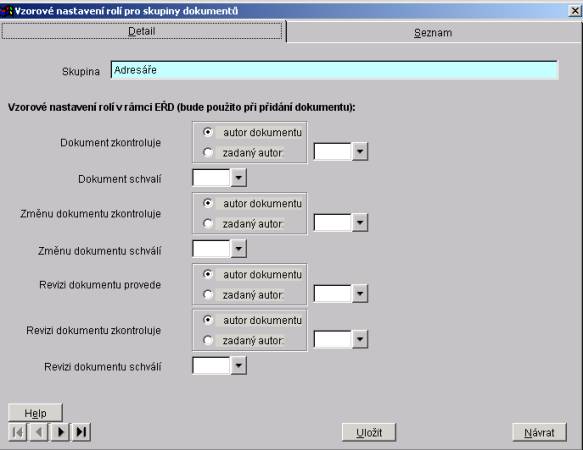Select 'zadaný autor' for Revizi dokumentu zkontroluje
The image size is (583, 450).
click(208, 340)
